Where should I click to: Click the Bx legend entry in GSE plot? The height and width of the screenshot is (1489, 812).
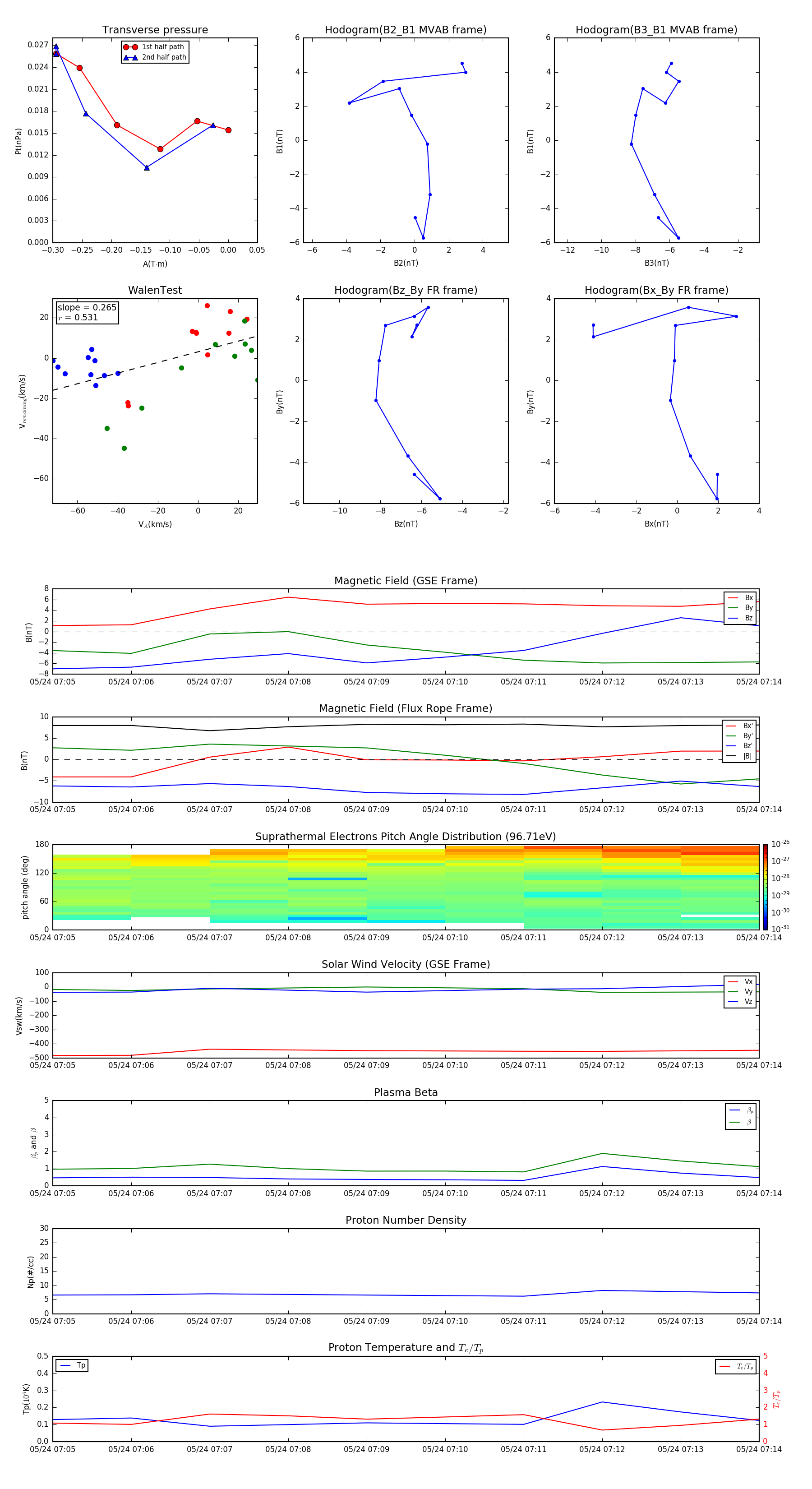740,598
